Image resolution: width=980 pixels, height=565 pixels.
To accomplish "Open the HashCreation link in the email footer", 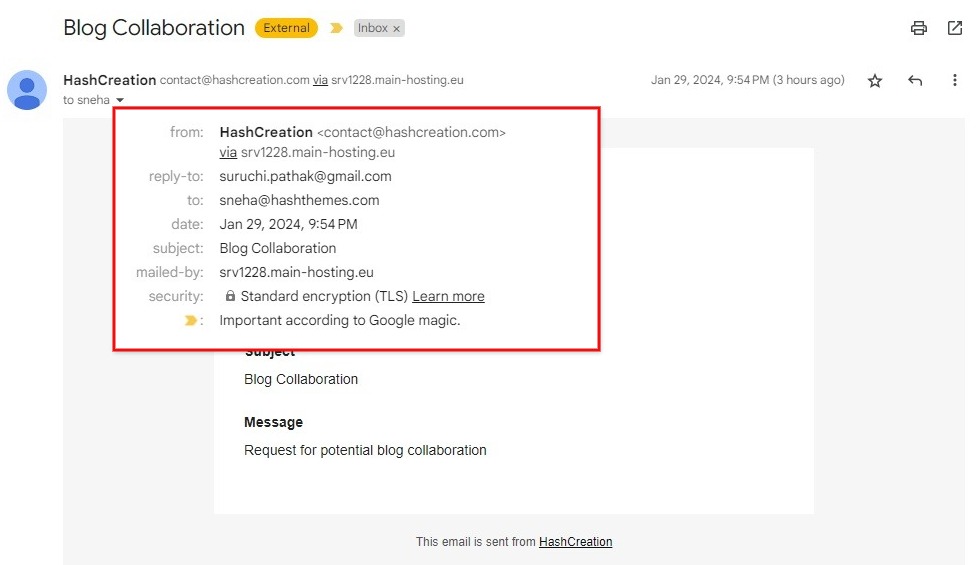I will point(576,542).
